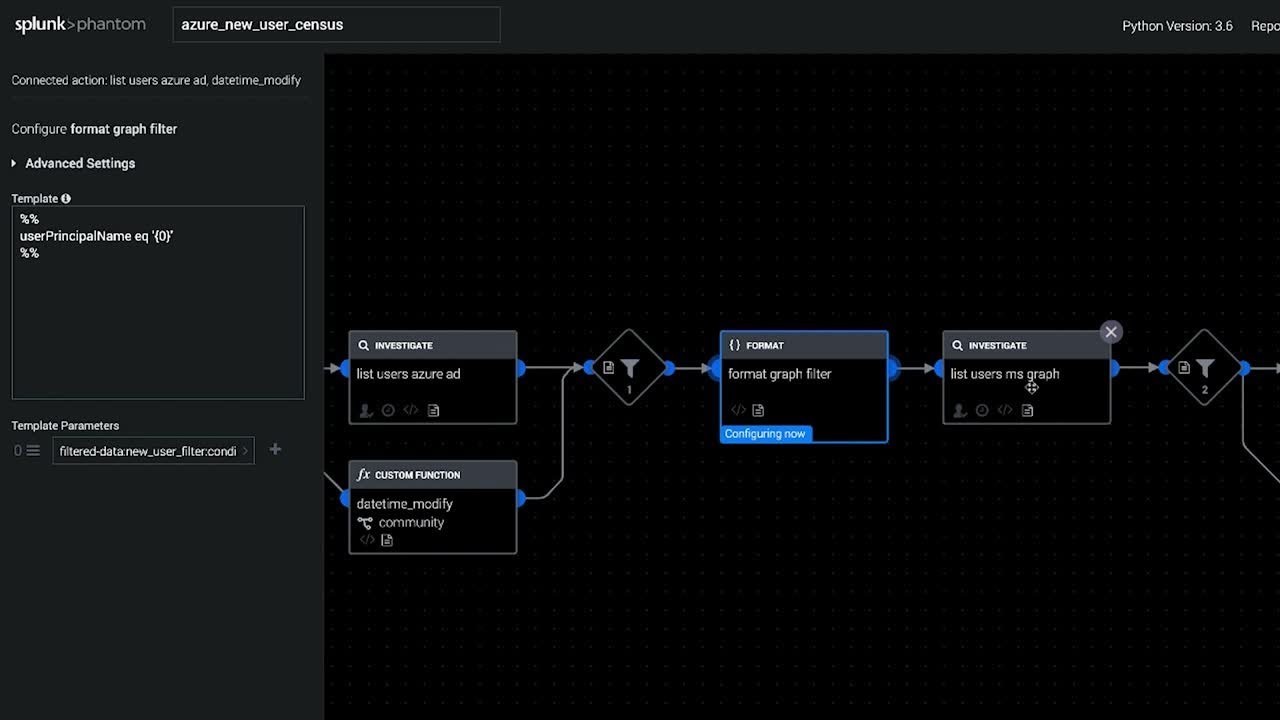The image size is (1280, 720).
Task: Click the Splunk Phantom logo
Action: pos(80,25)
